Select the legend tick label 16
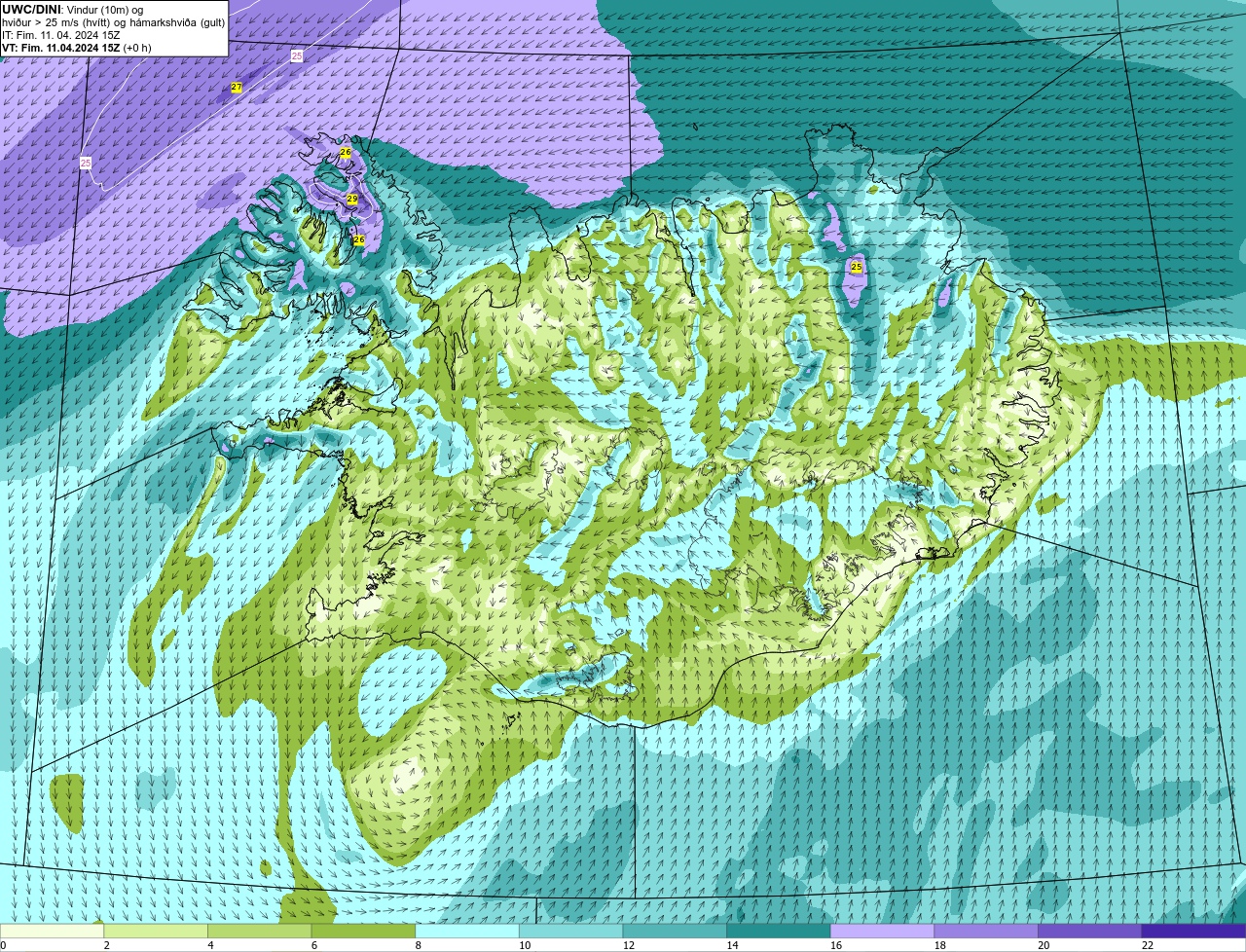 [x=836, y=945]
